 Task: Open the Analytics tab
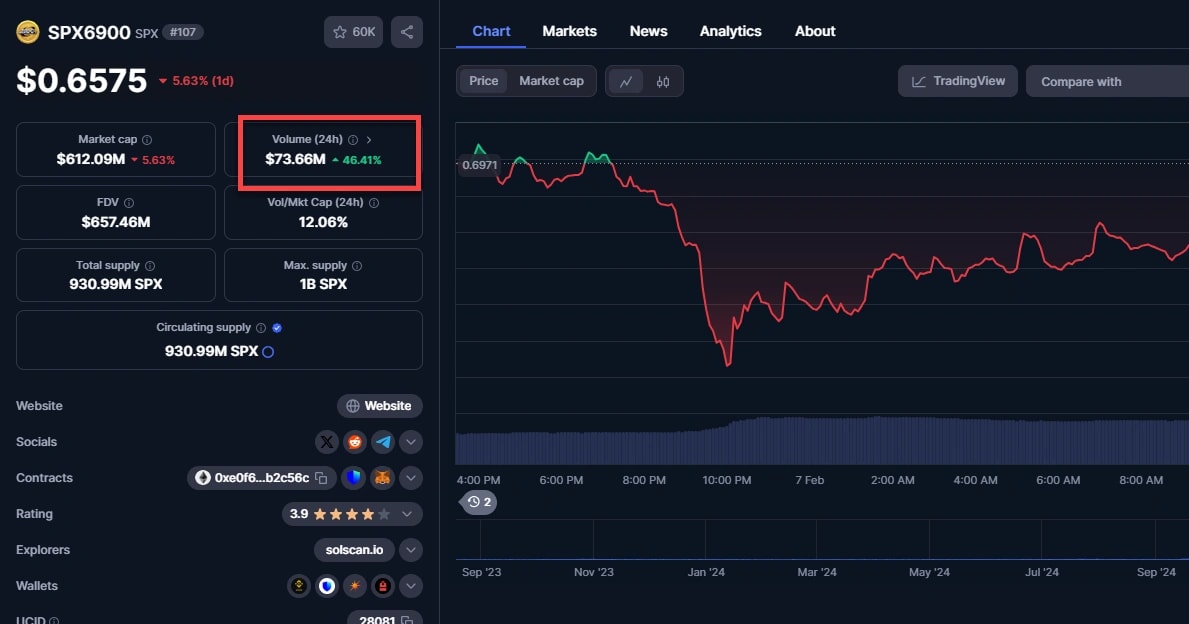[730, 31]
